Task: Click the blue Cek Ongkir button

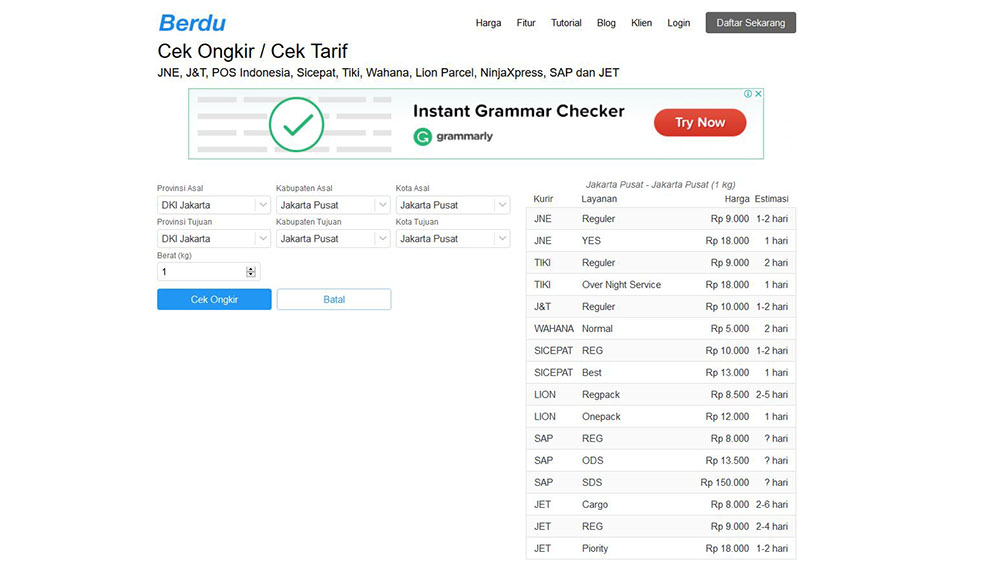Action: point(214,299)
